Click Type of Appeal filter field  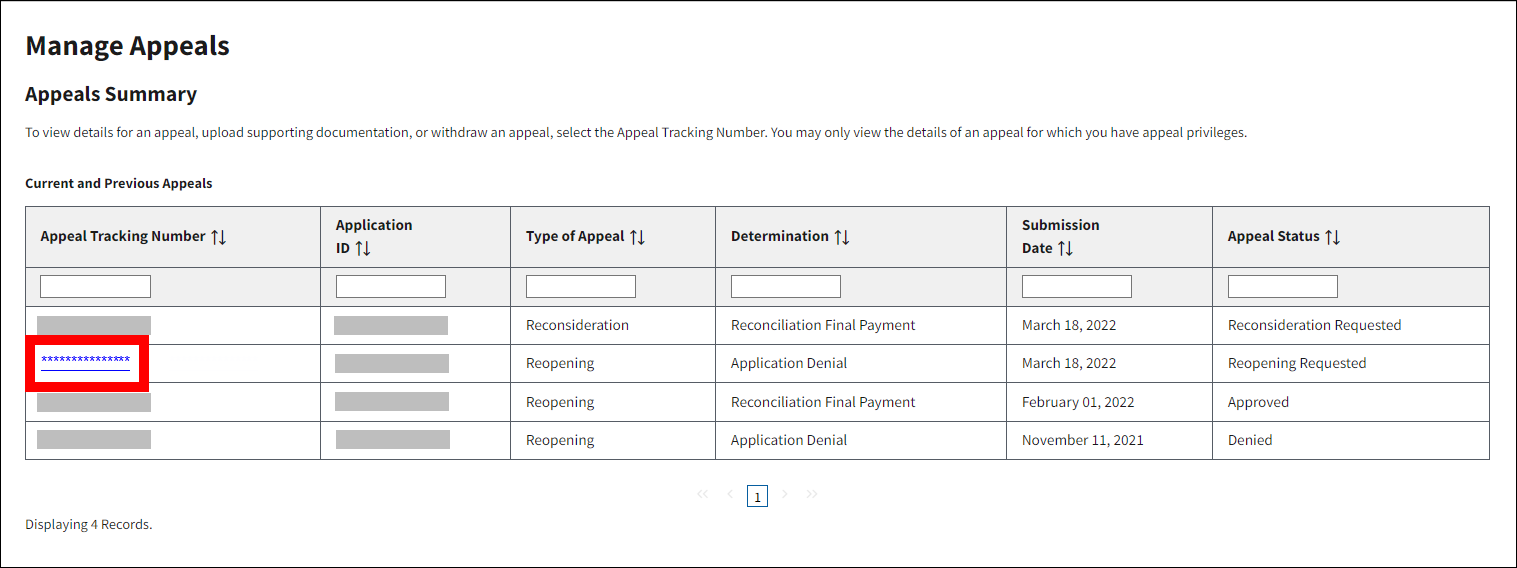(581, 287)
